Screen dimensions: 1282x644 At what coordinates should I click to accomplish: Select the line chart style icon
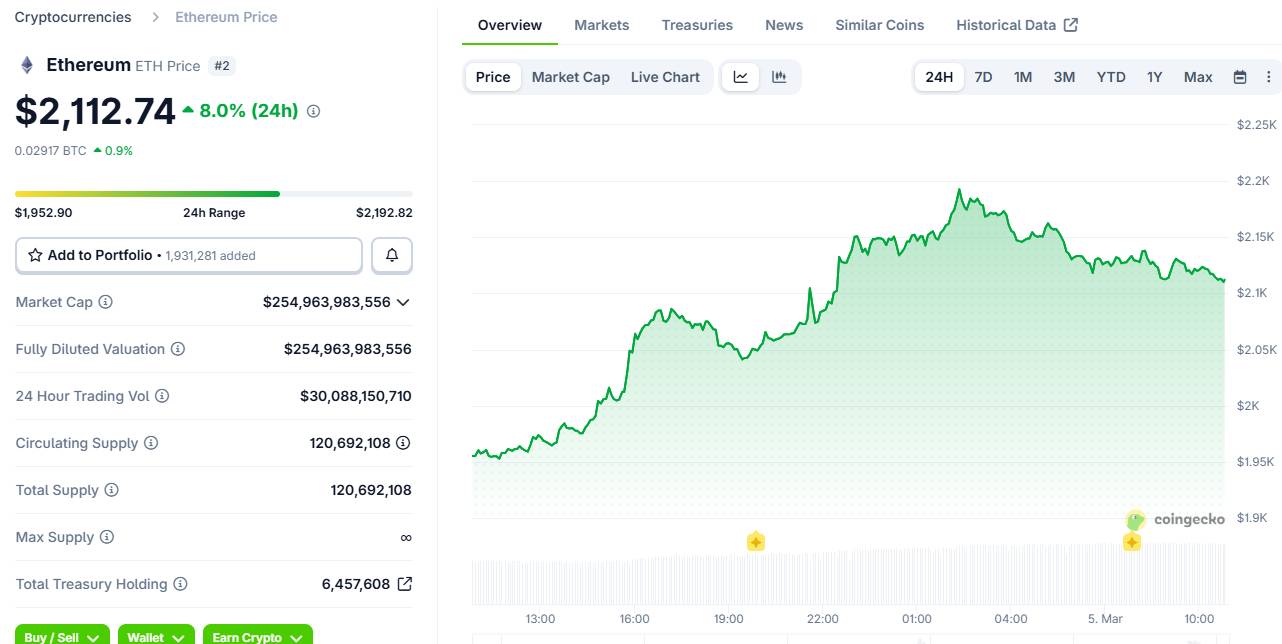(x=741, y=76)
